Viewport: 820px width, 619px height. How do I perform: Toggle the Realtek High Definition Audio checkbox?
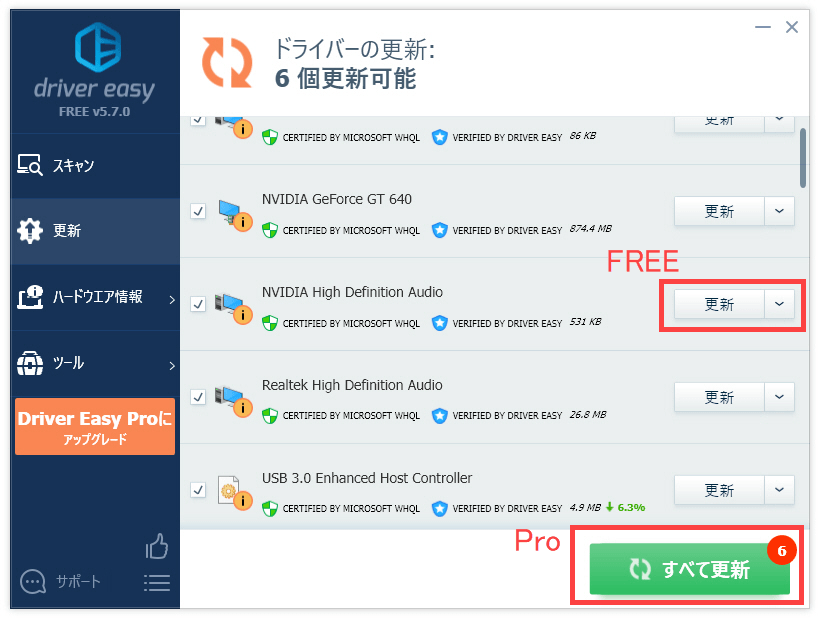(x=198, y=397)
